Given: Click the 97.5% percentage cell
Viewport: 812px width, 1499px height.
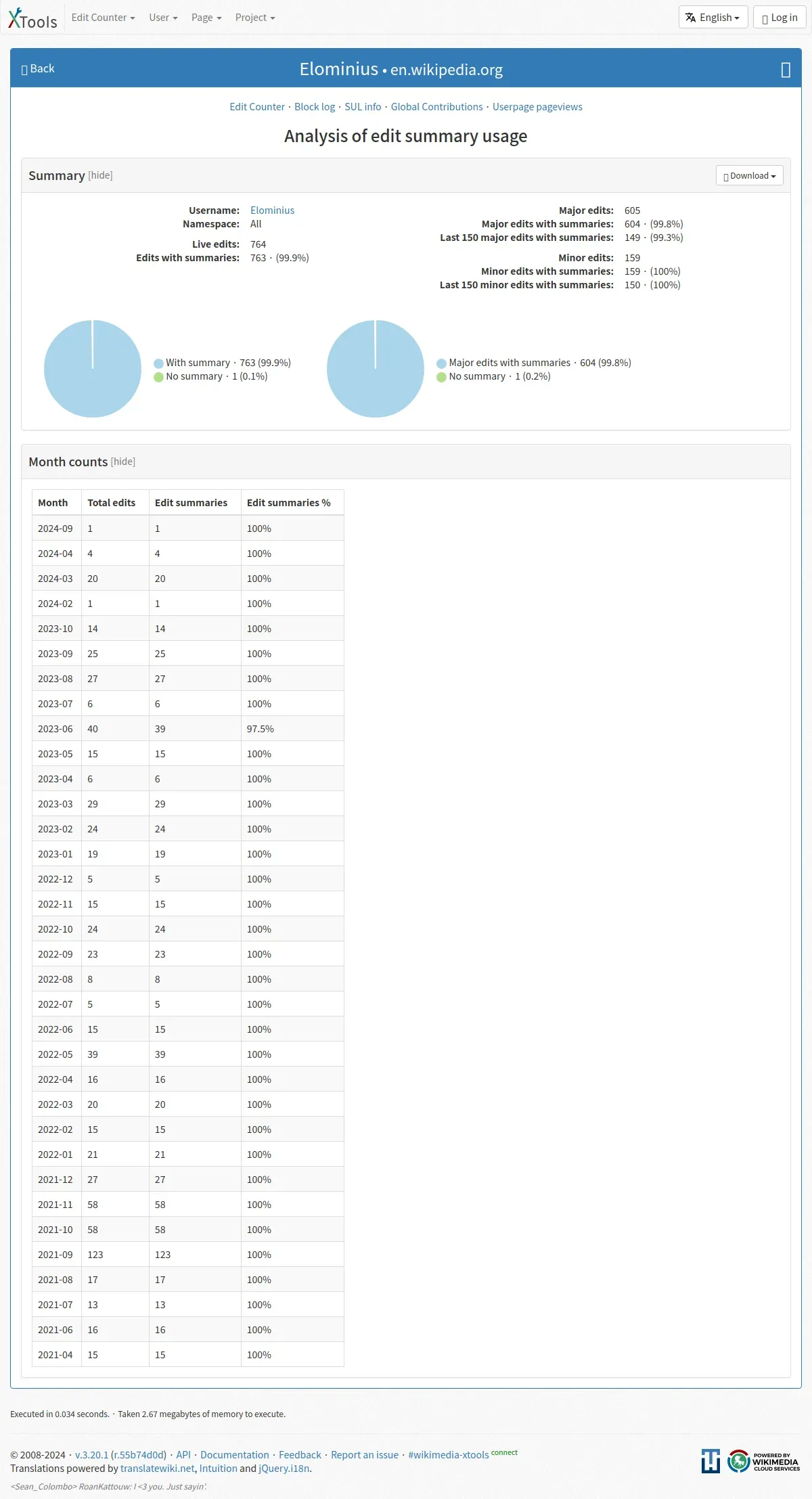Looking at the screenshot, I should click(292, 729).
